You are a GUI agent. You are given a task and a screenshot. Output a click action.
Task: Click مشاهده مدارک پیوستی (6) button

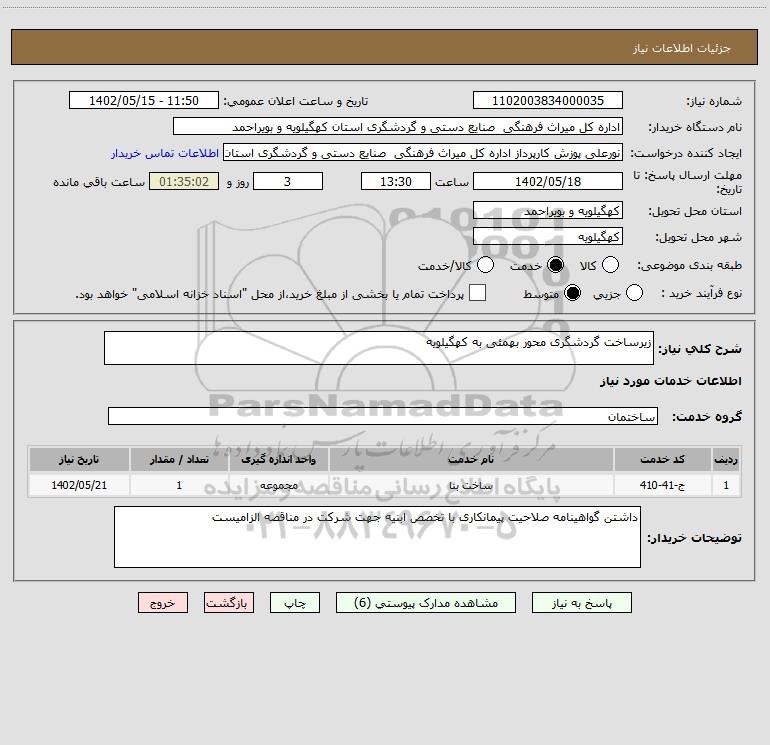pos(426,603)
